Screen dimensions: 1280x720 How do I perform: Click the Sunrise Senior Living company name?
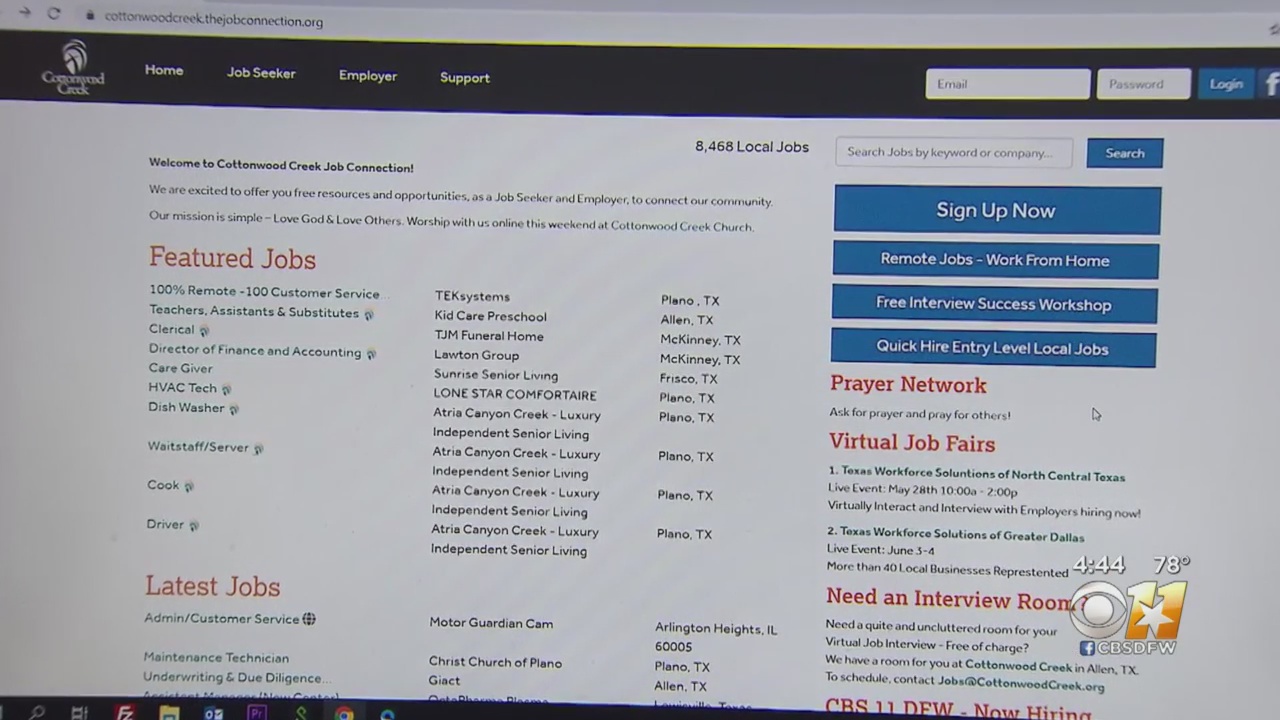coord(495,375)
